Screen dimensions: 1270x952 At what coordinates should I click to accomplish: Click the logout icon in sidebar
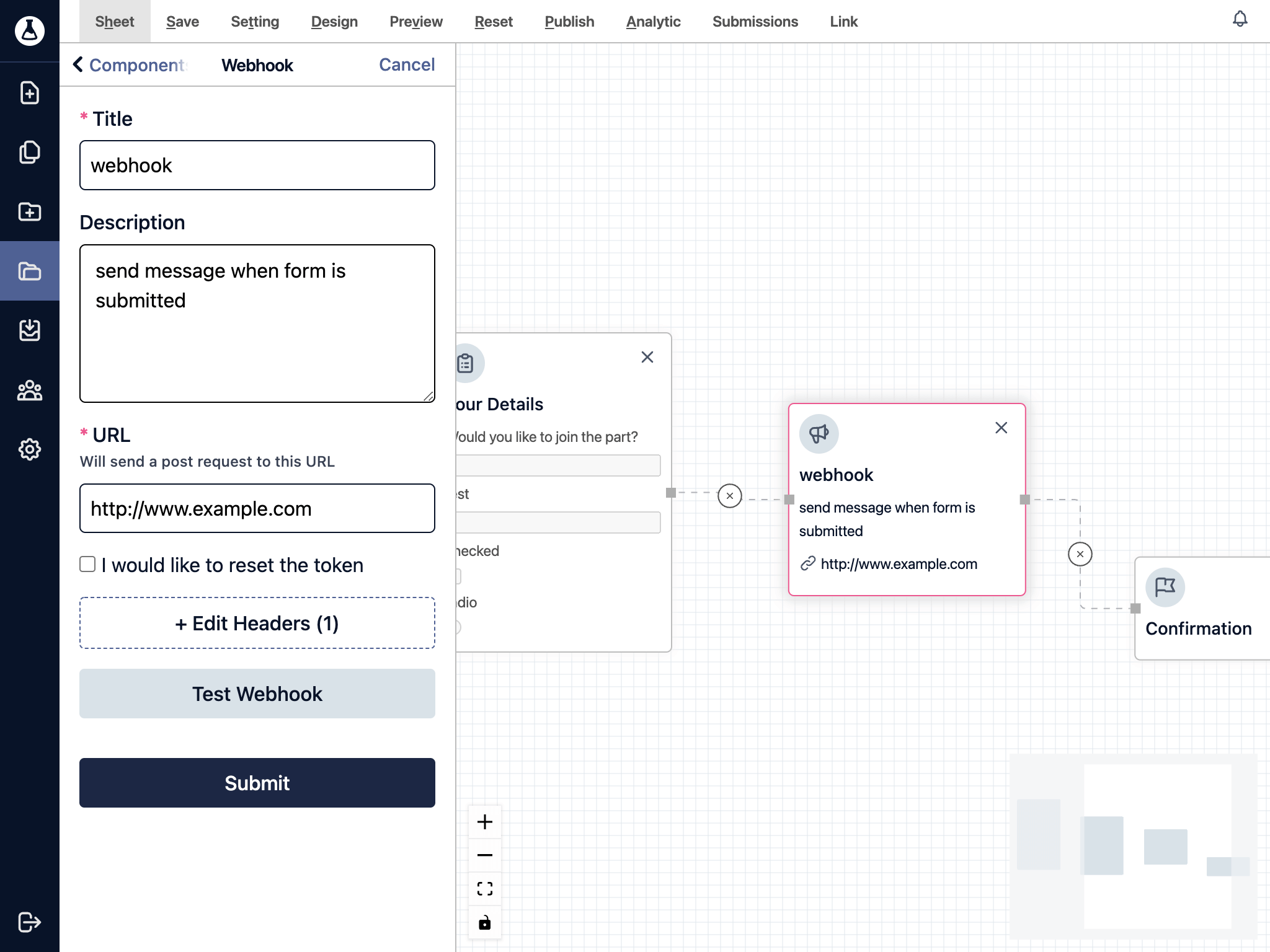(x=30, y=922)
